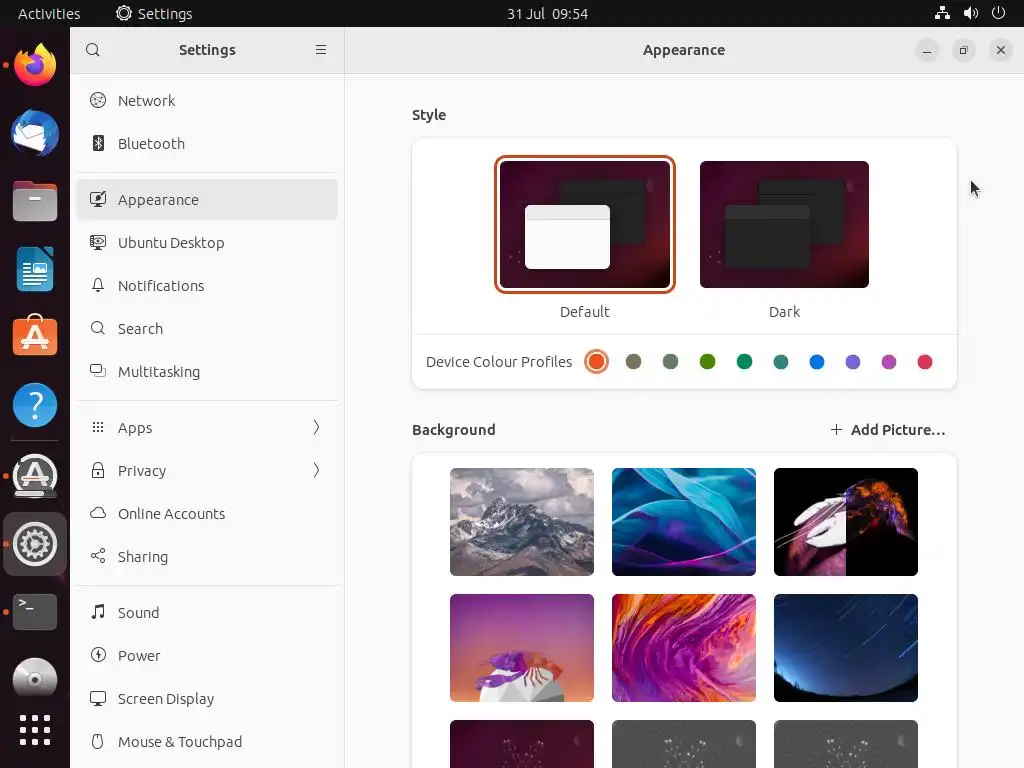
Task: Click the Notifications bell icon
Action: 98,285
